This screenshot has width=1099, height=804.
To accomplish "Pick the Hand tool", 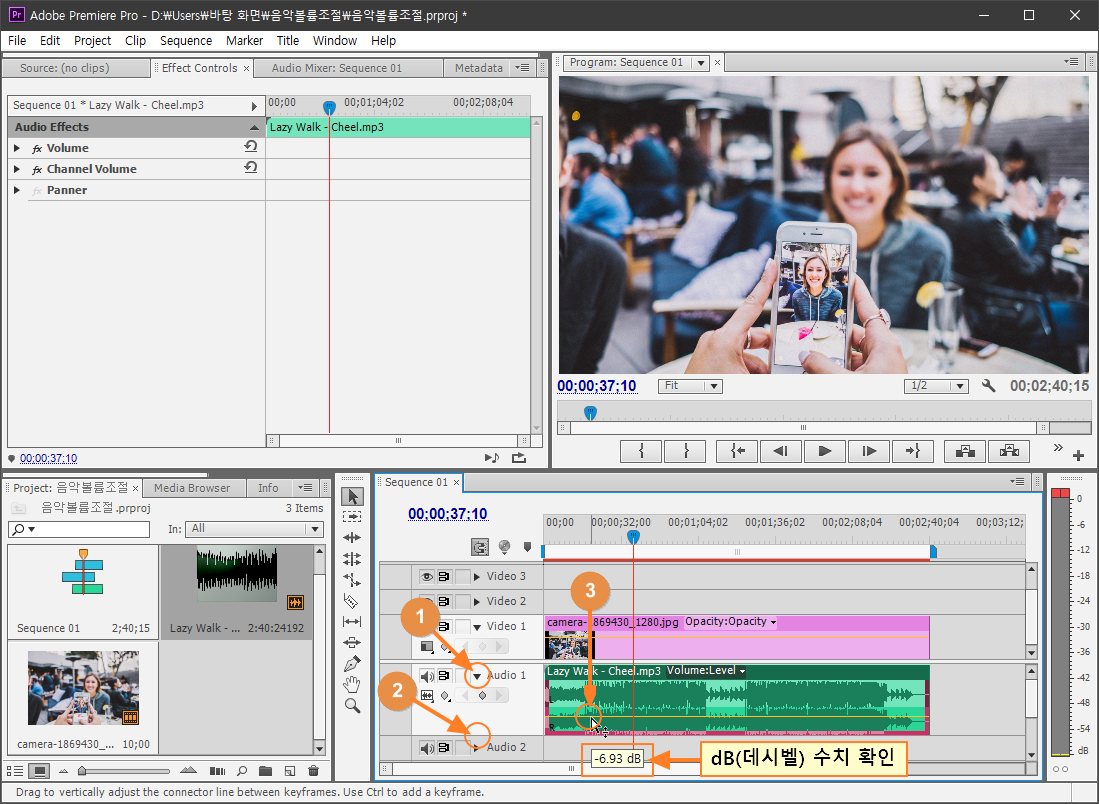I will click(x=351, y=685).
